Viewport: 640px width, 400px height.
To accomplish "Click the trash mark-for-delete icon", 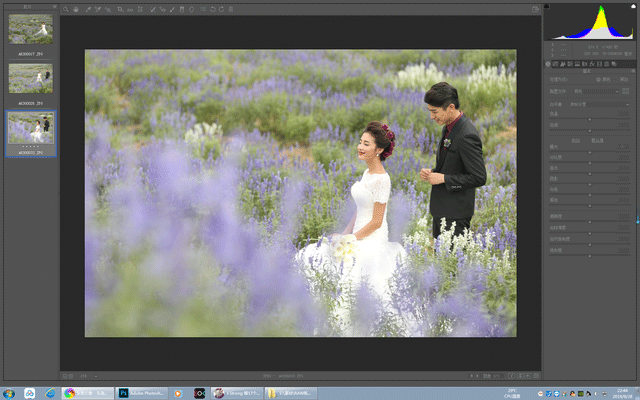I will point(231,9).
